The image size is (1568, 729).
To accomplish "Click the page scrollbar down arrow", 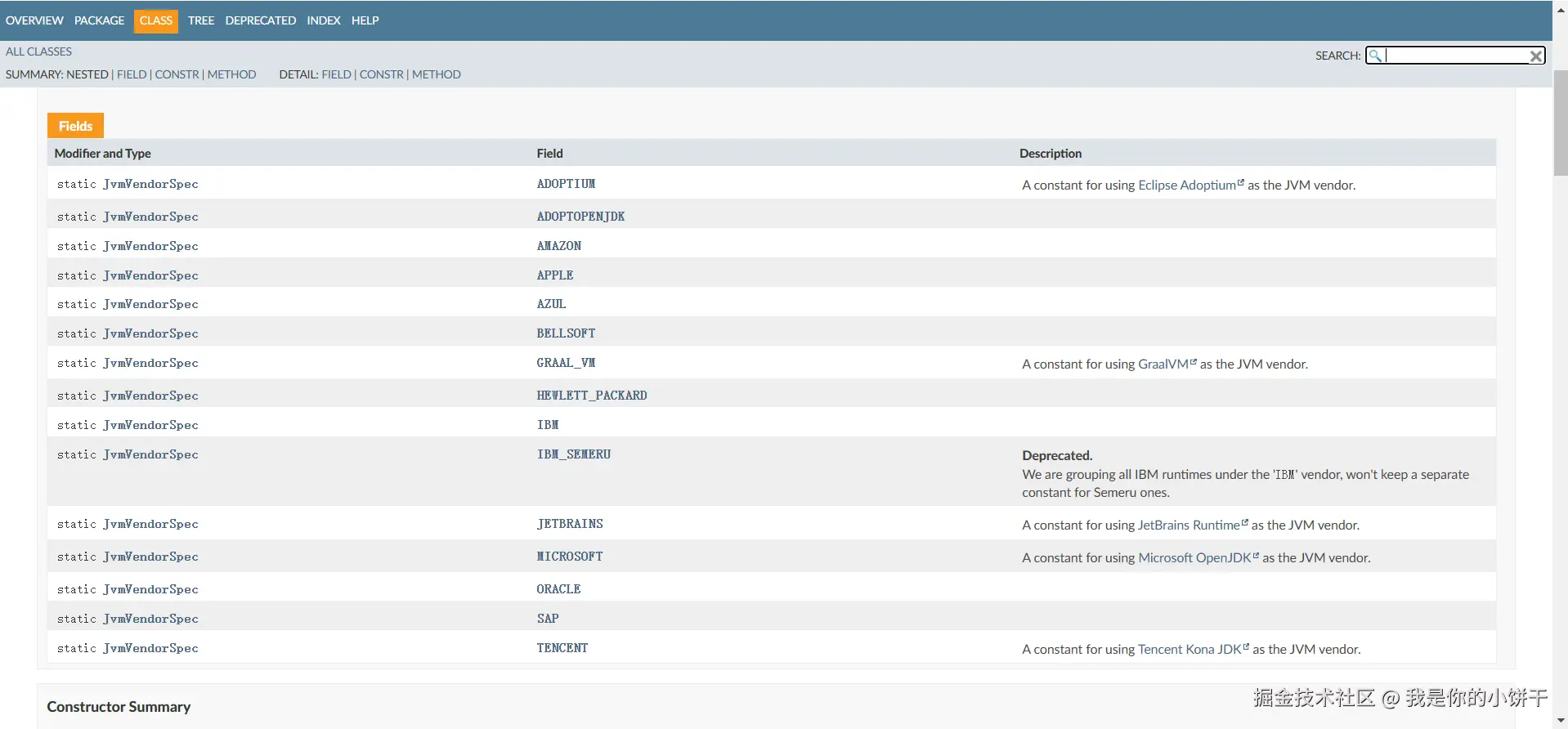I will [1561, 721].
